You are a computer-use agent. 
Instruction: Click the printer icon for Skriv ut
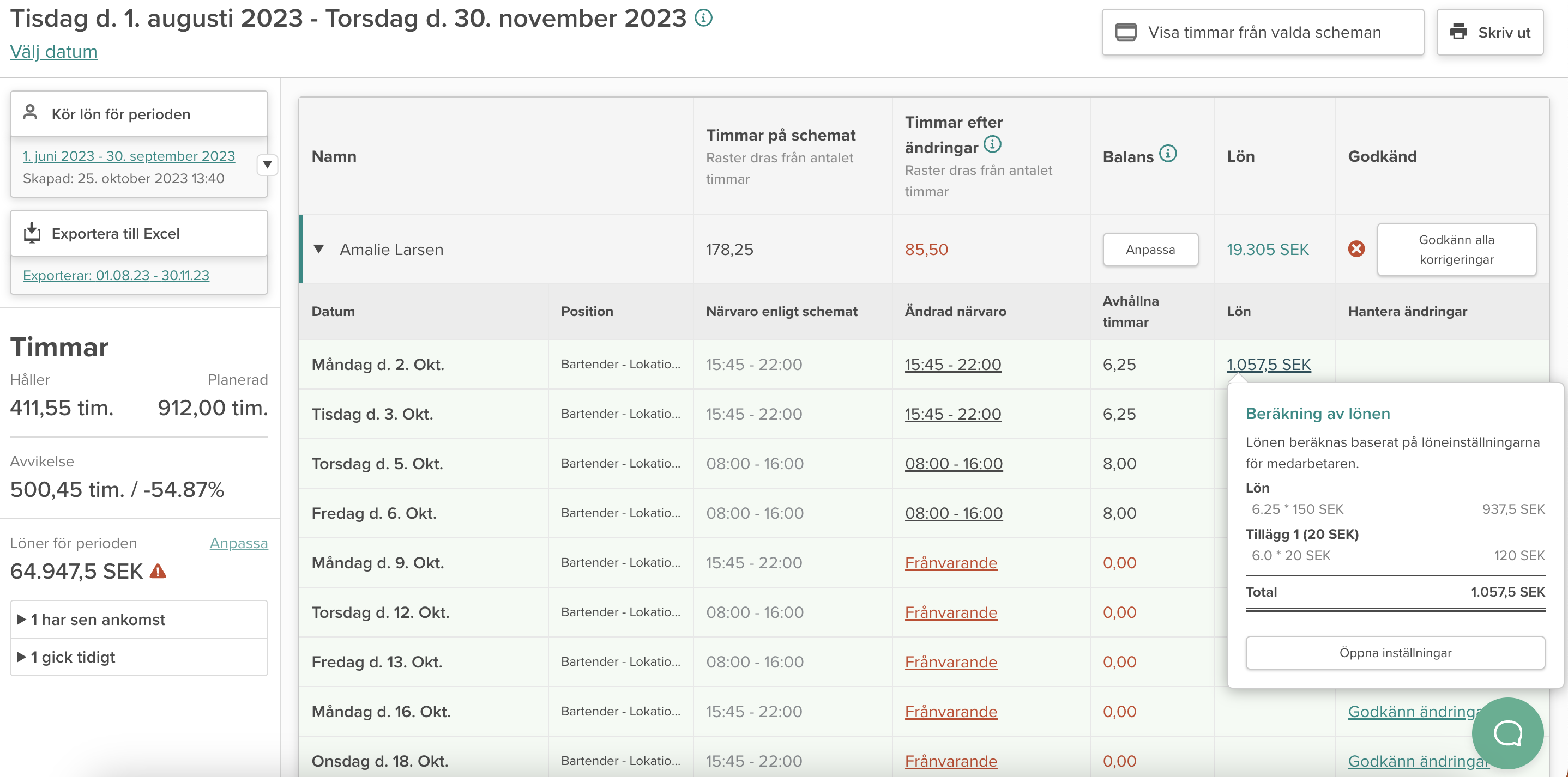[1458, 32]
